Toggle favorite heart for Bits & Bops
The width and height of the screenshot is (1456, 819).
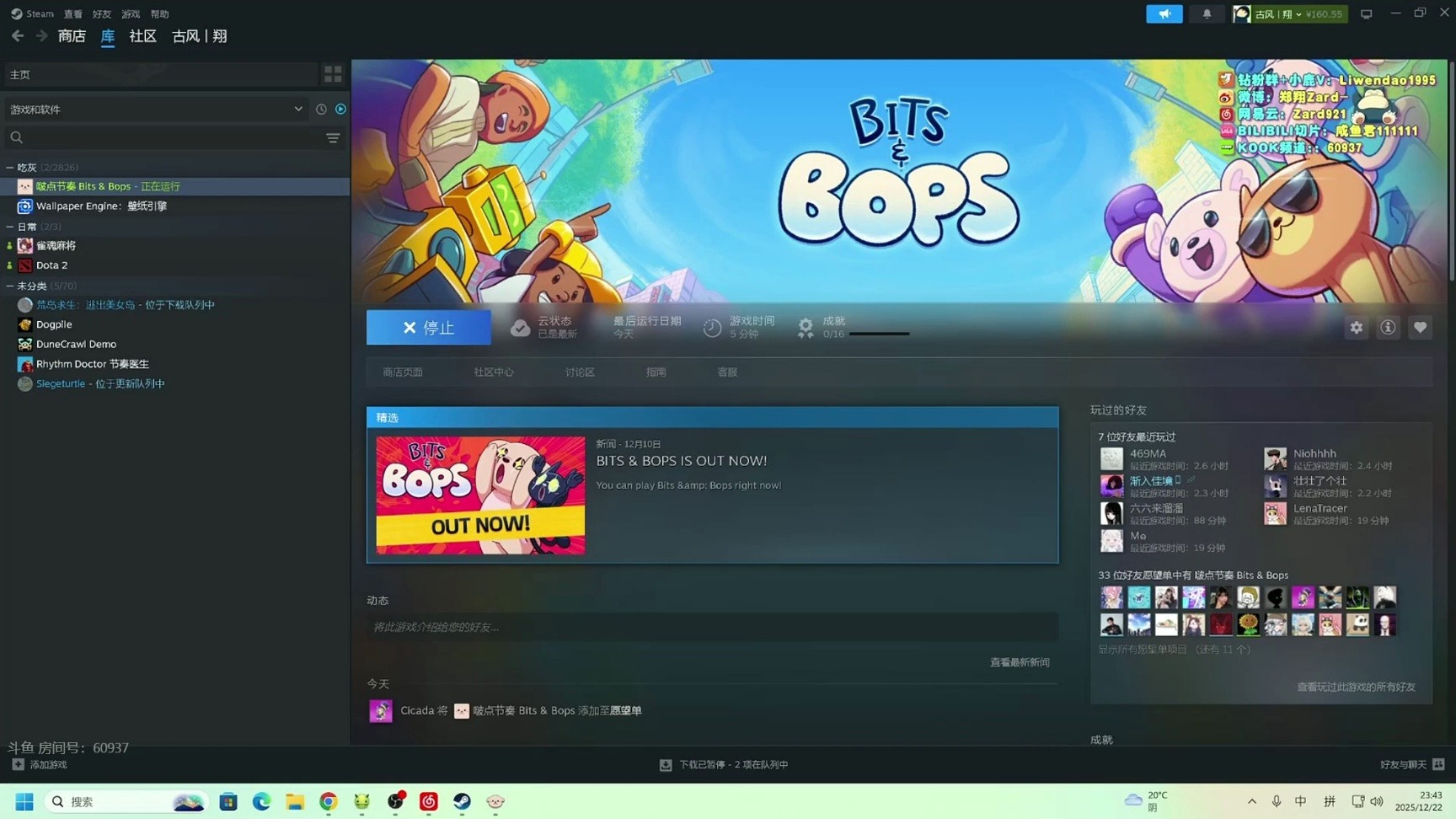[1420, 328]
